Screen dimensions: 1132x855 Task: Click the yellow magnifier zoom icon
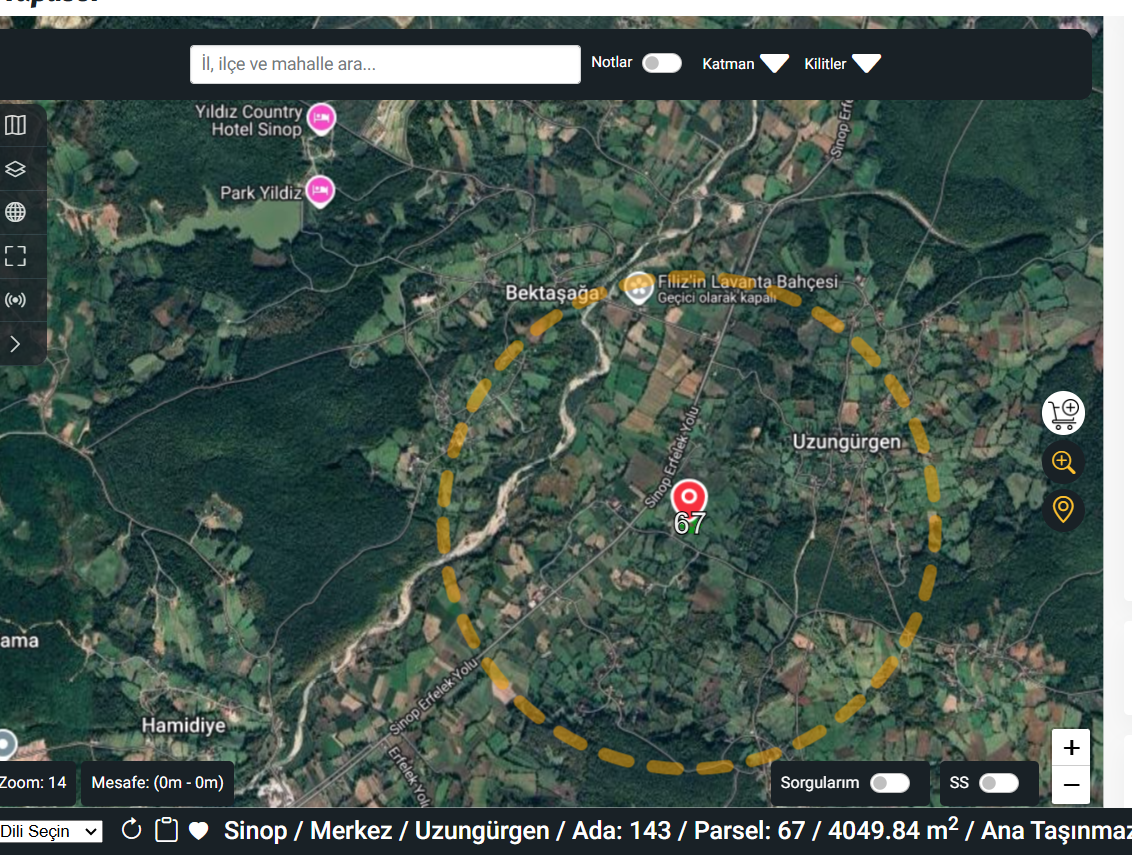1063,462
